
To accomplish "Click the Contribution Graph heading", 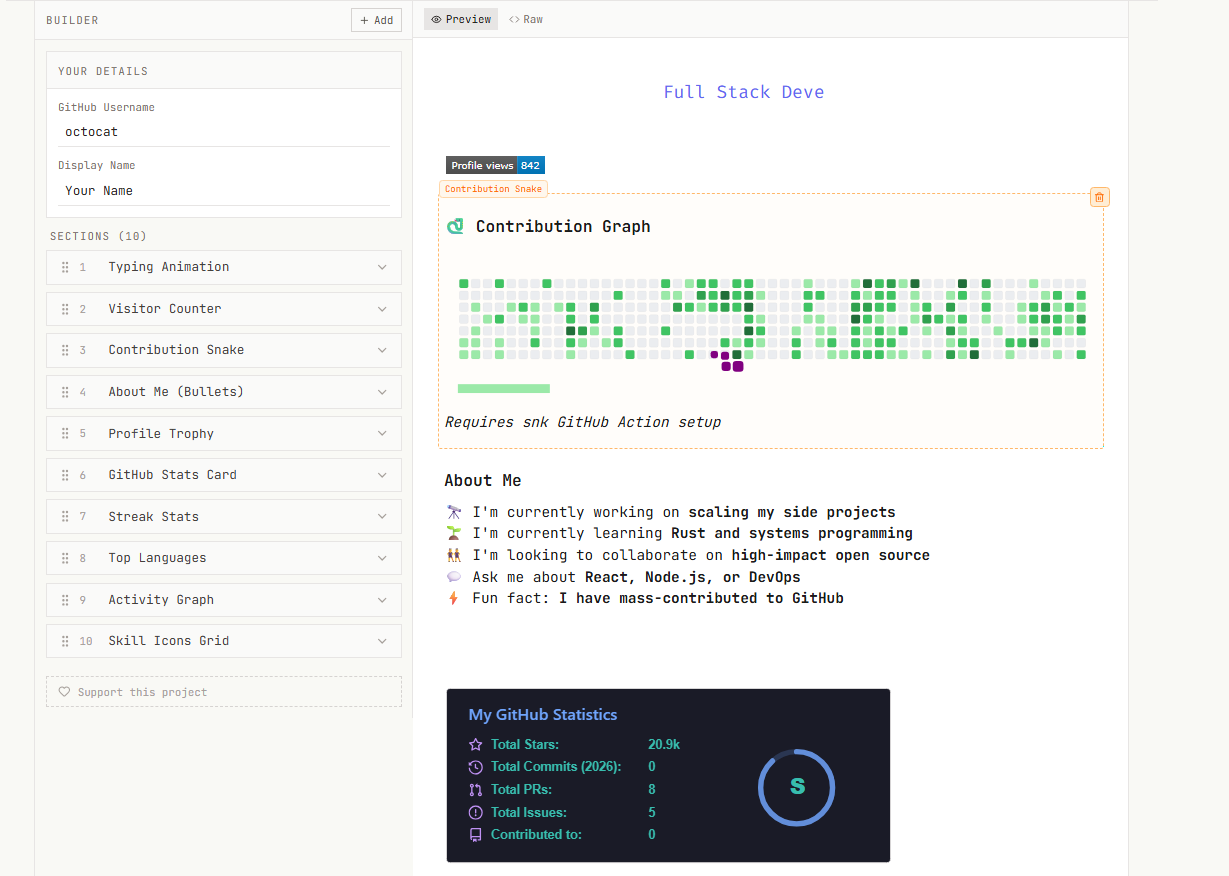I will [x=563, y=227].
